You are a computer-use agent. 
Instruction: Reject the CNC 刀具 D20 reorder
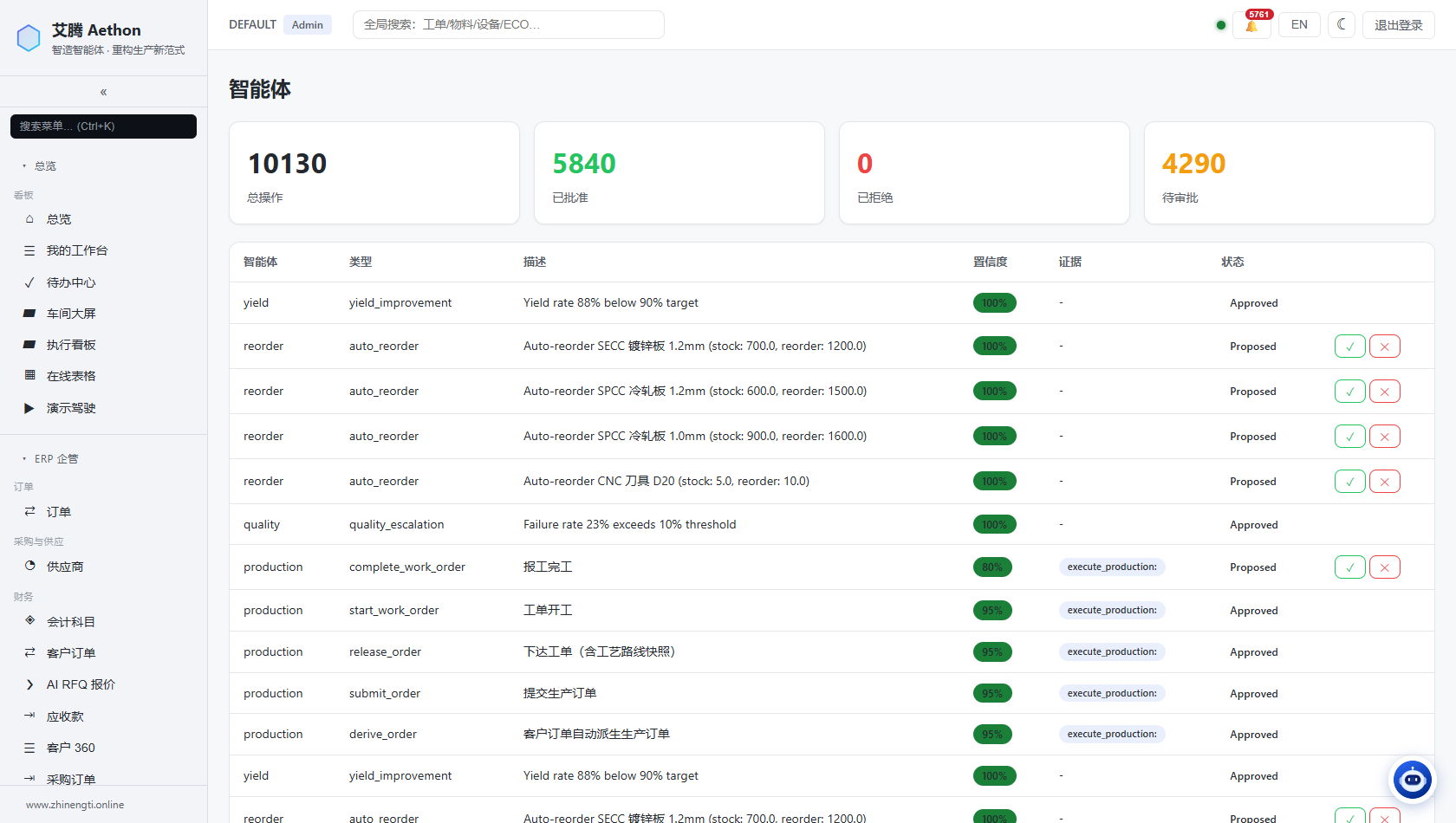1385,482
